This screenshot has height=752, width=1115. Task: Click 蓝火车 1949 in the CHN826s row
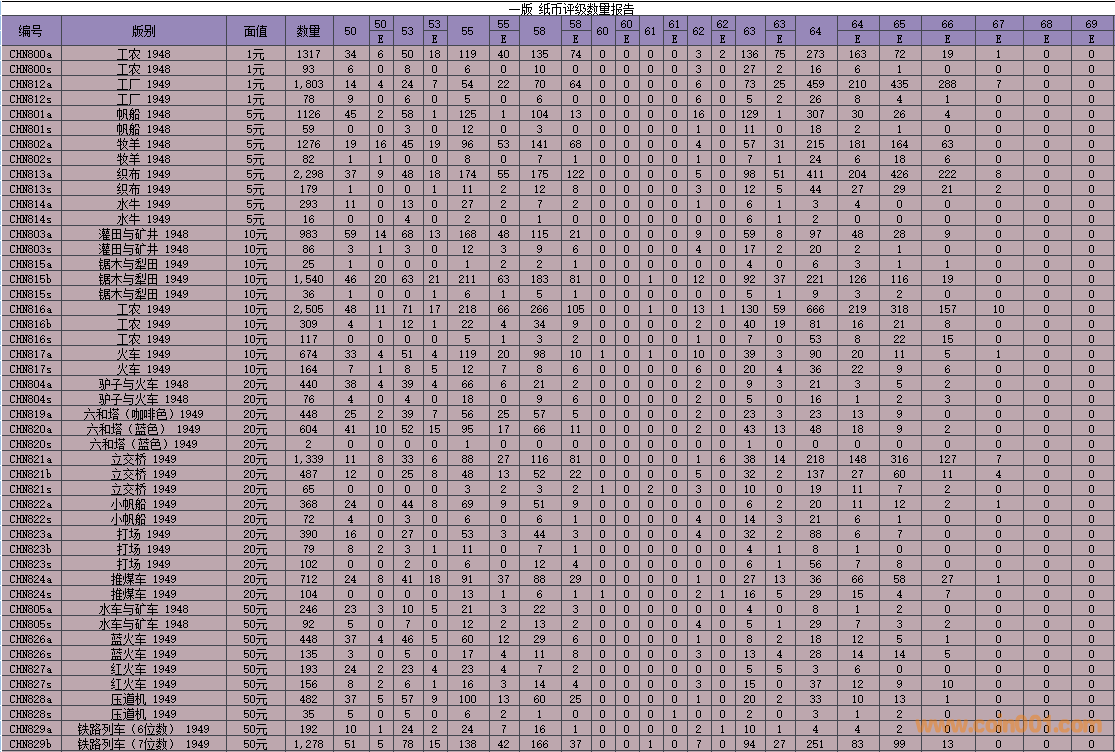144,654
